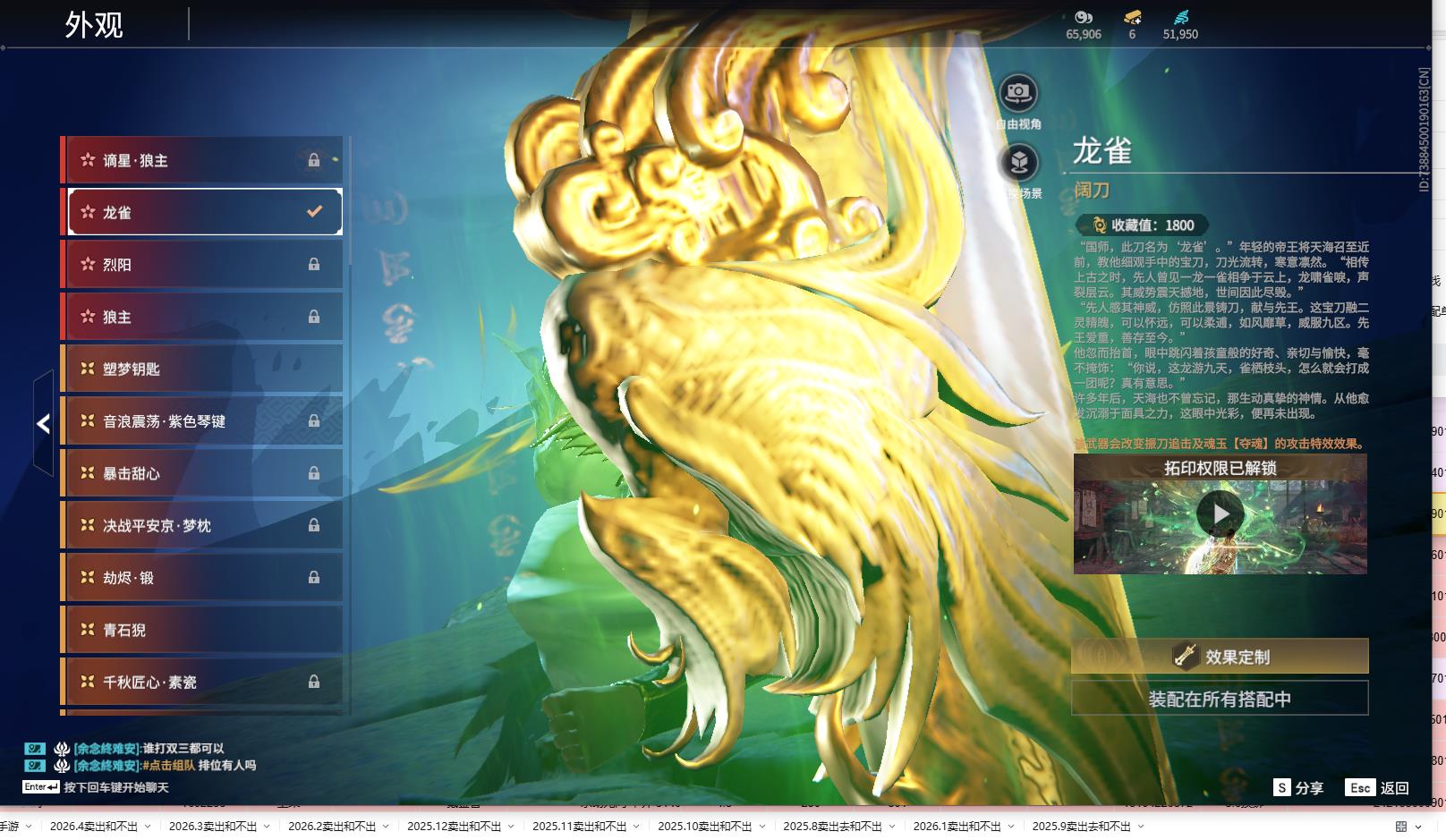Collapse the skin list with left arrow

[43, 423]
